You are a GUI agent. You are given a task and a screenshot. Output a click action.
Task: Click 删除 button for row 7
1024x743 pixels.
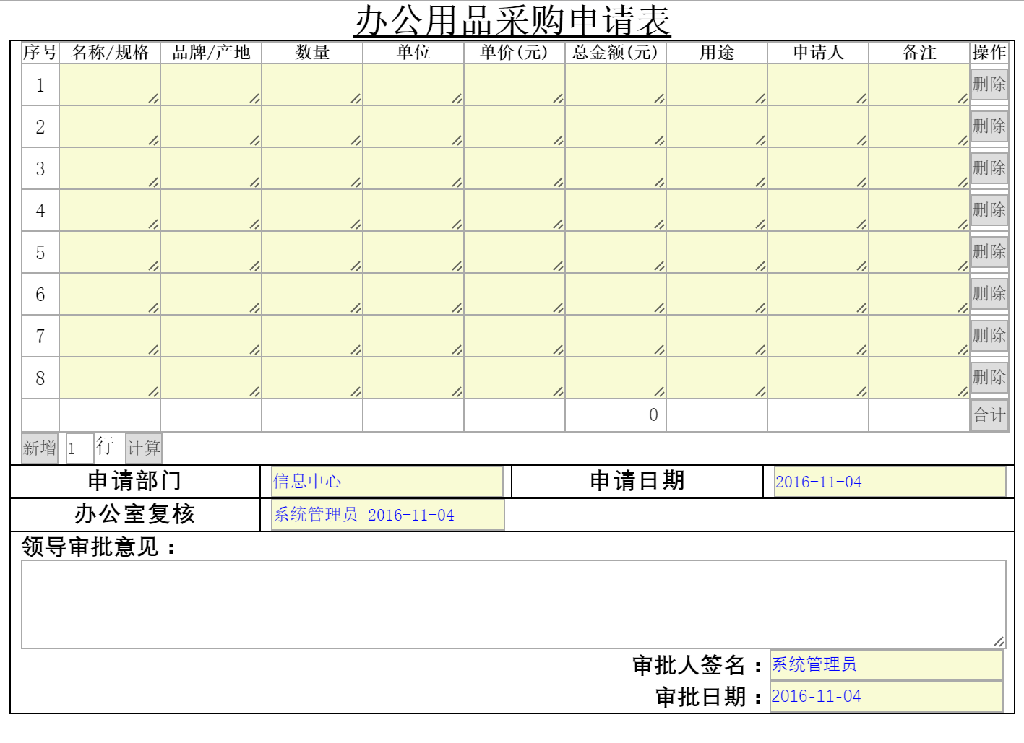pyautogui.click(x=989, y=335)
